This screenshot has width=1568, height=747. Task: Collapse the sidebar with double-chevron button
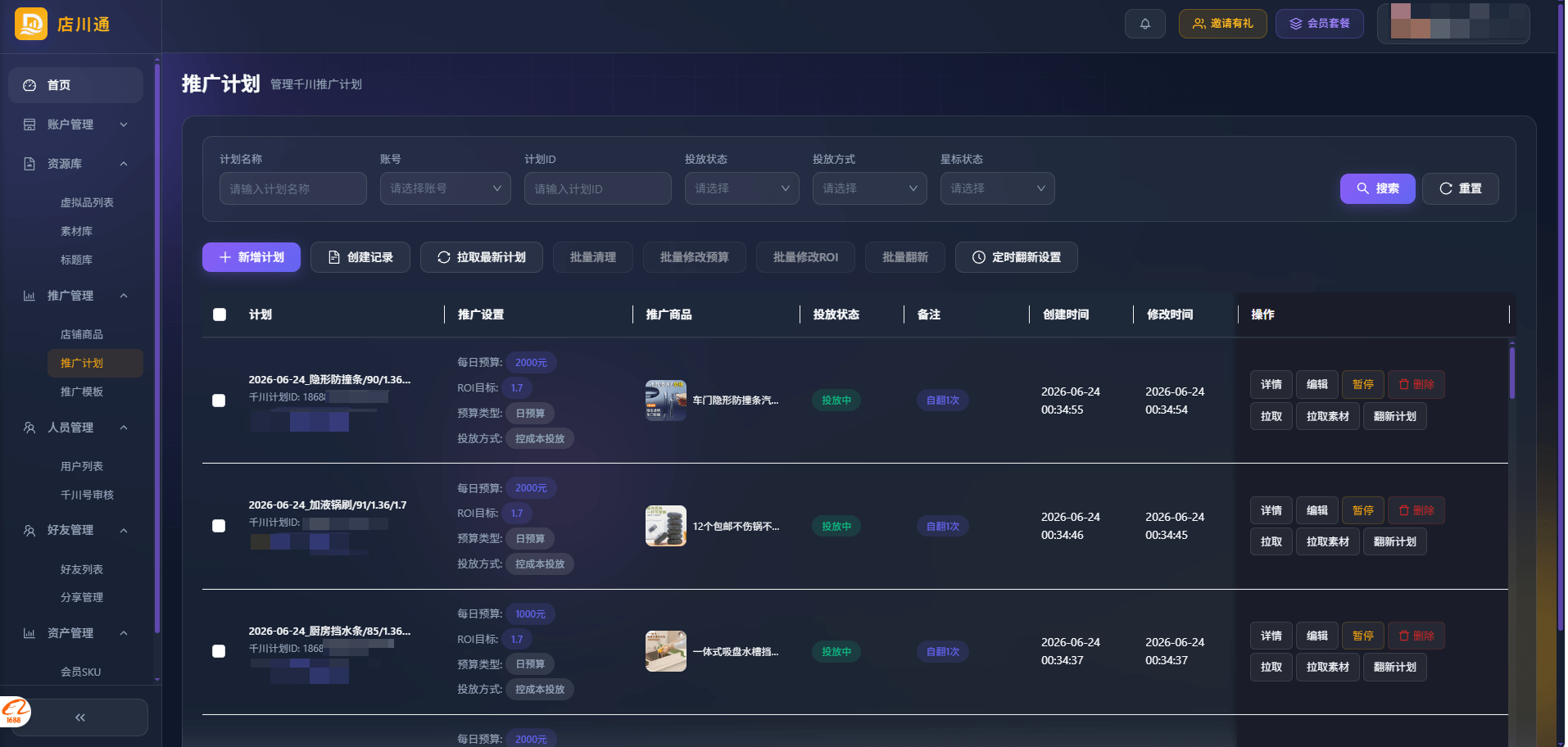(x=80, y=718)
